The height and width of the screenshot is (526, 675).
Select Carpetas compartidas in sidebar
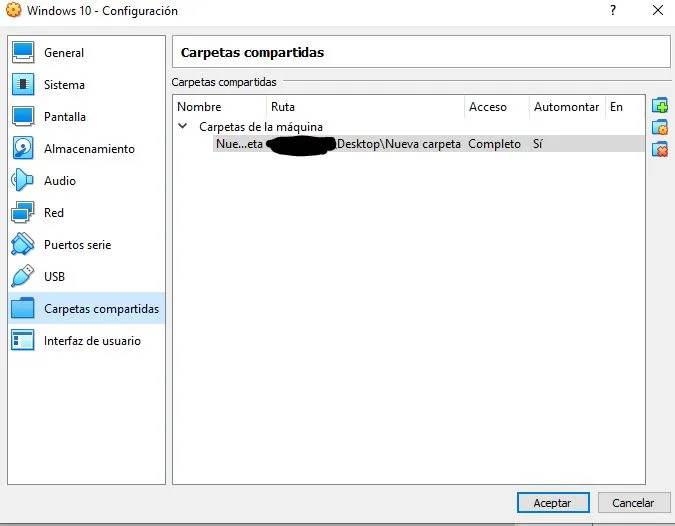[87, 308]
